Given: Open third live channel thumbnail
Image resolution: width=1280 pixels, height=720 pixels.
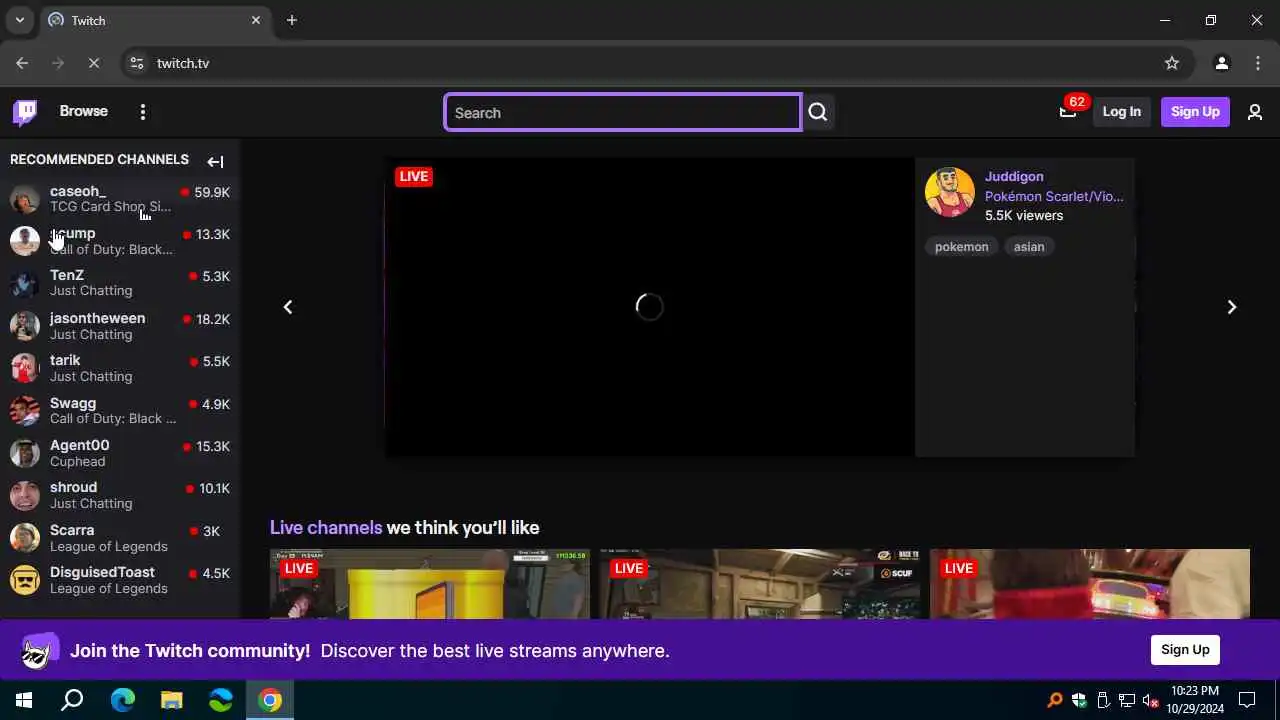Looking at the screenshot, I should tap(1090, 584).
